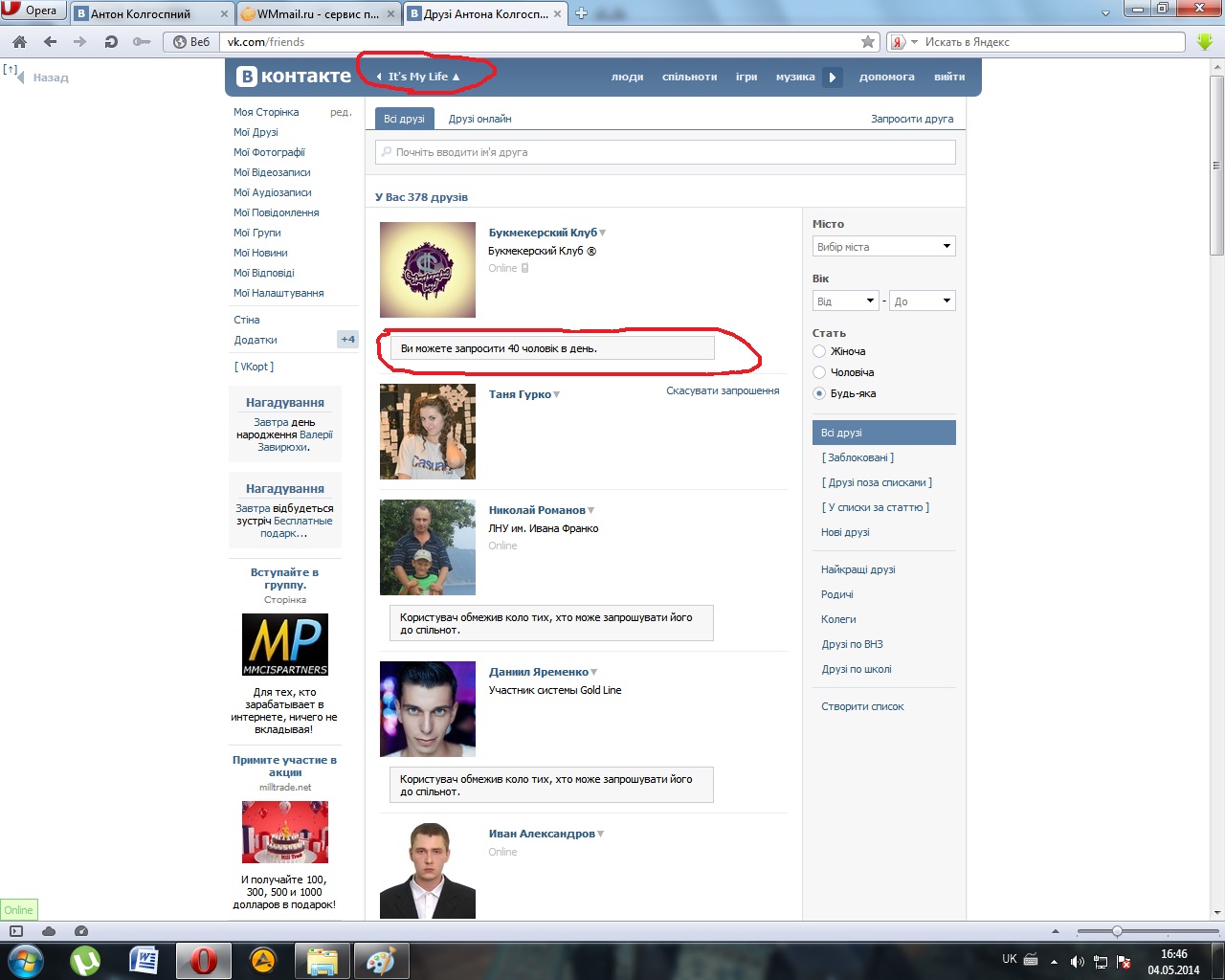Select the Жіноча gender radio button
The image size is (1225, 980).
pos(819,351)
